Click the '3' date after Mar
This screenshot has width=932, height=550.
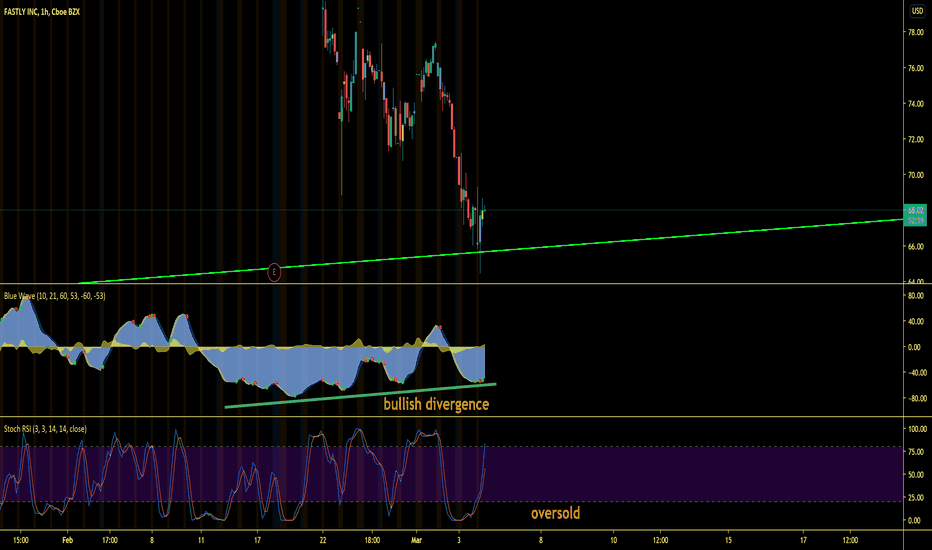click(459, 540)
